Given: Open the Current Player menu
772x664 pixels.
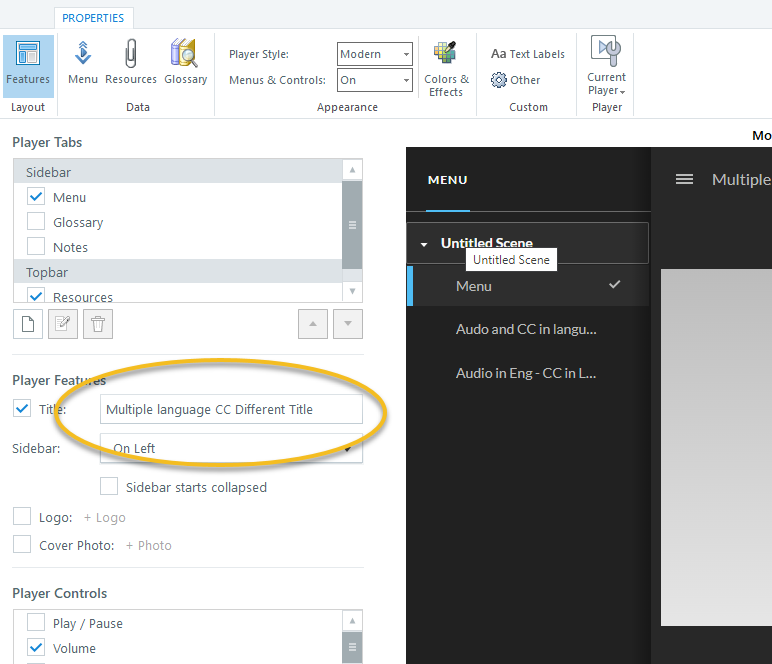Looking at the screenshot, I should point(606,66).
